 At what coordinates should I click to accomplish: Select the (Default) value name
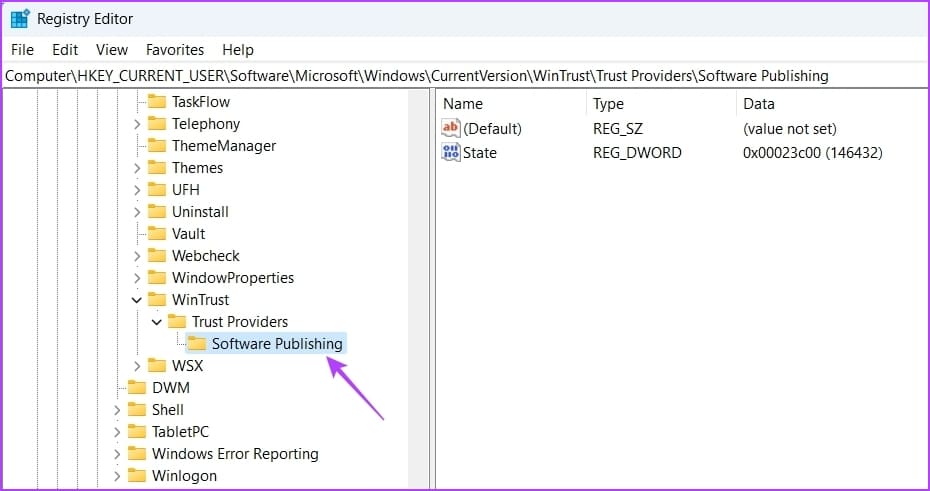tap(492, 128)
